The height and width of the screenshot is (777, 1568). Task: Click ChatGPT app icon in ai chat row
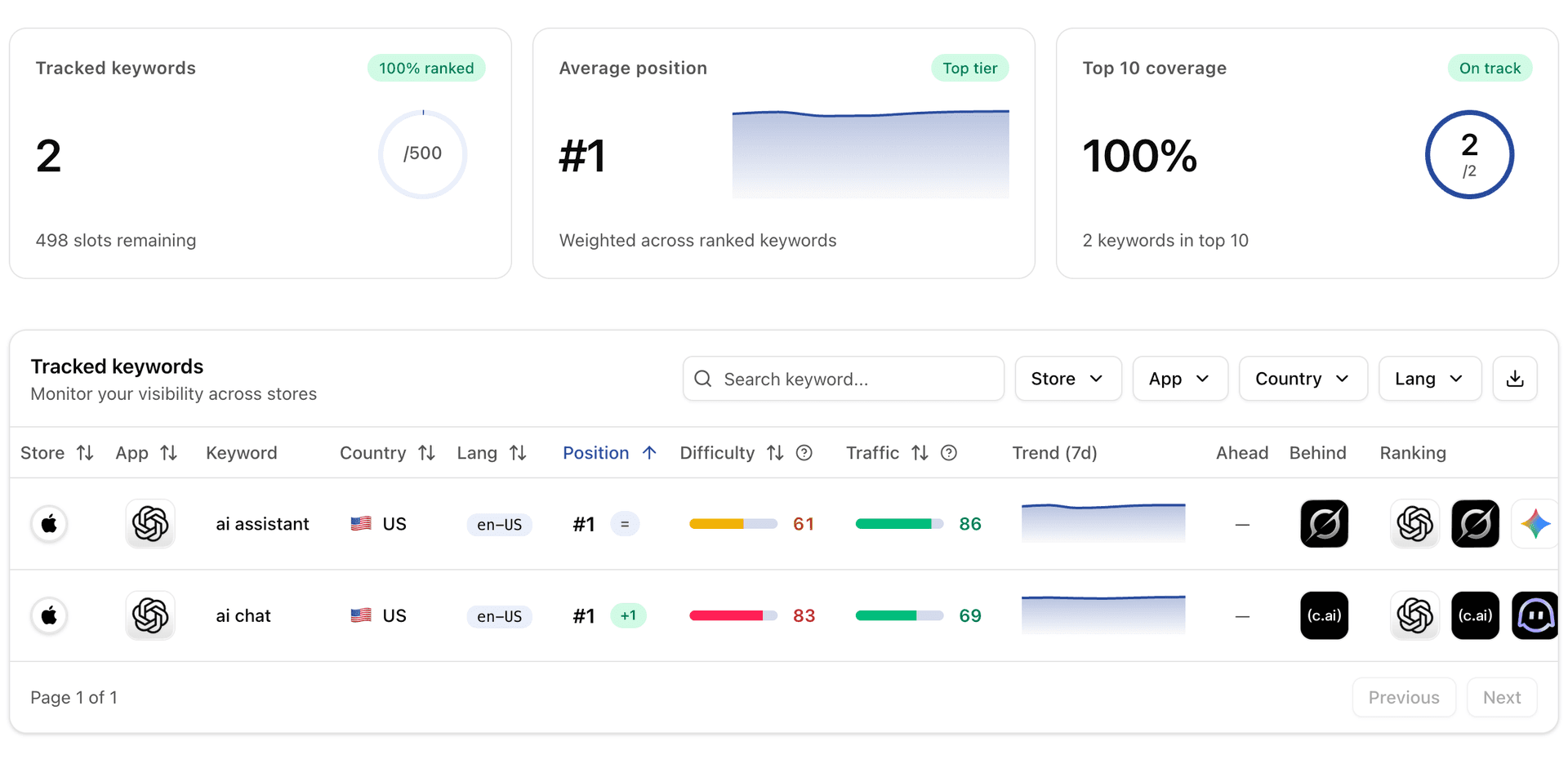click(x=150, y=615)
